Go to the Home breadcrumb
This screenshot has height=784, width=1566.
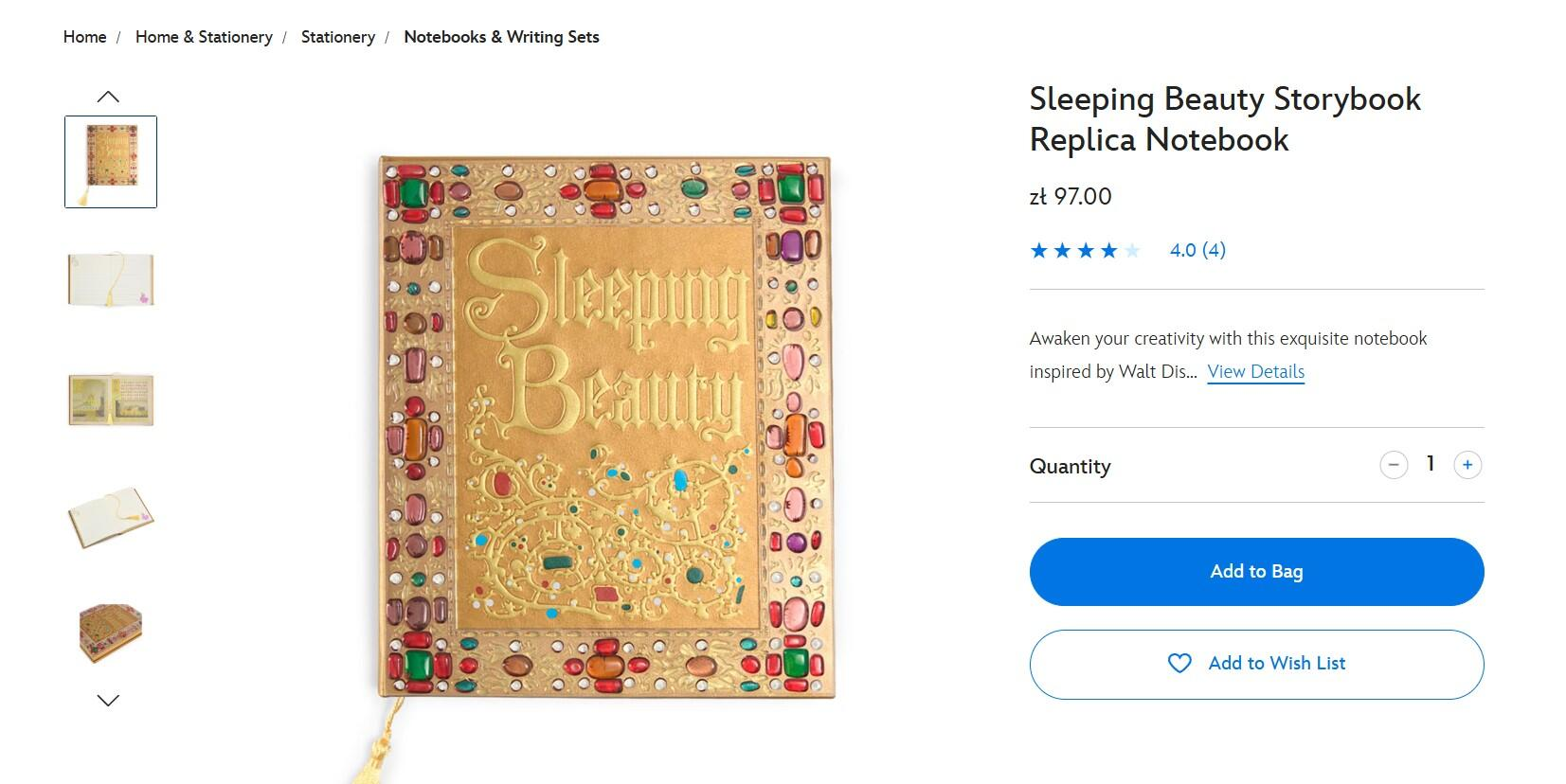[x=84, y=37]
